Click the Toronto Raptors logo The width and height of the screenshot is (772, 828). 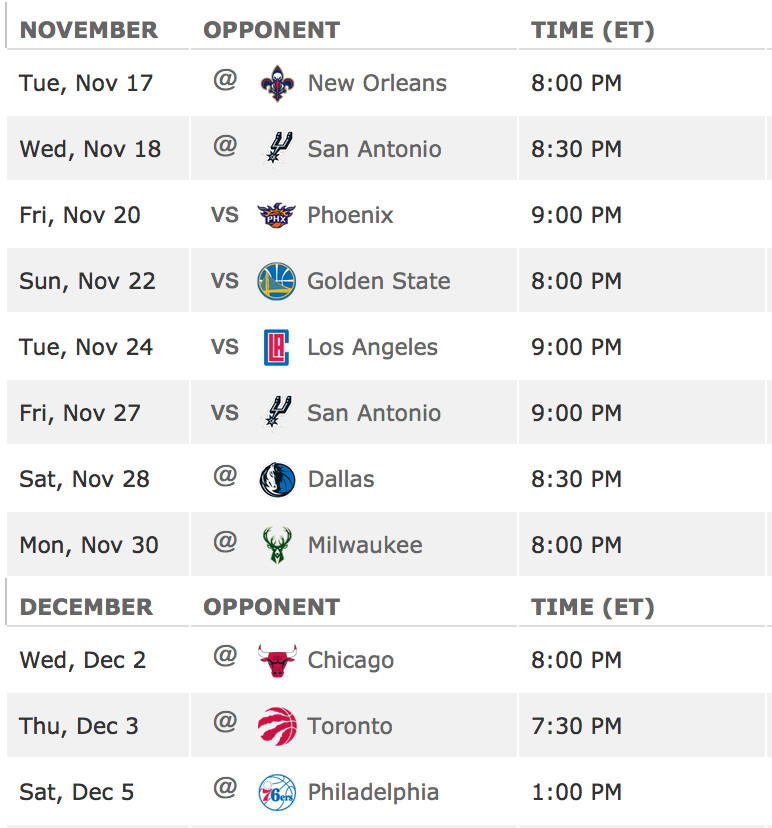click(x=277, y=726)
